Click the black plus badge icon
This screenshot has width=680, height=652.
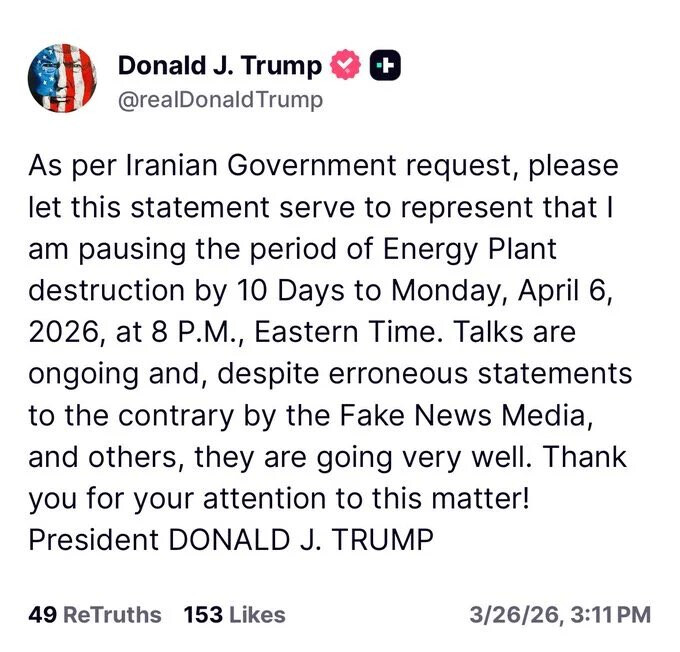(x=386, y=66)
